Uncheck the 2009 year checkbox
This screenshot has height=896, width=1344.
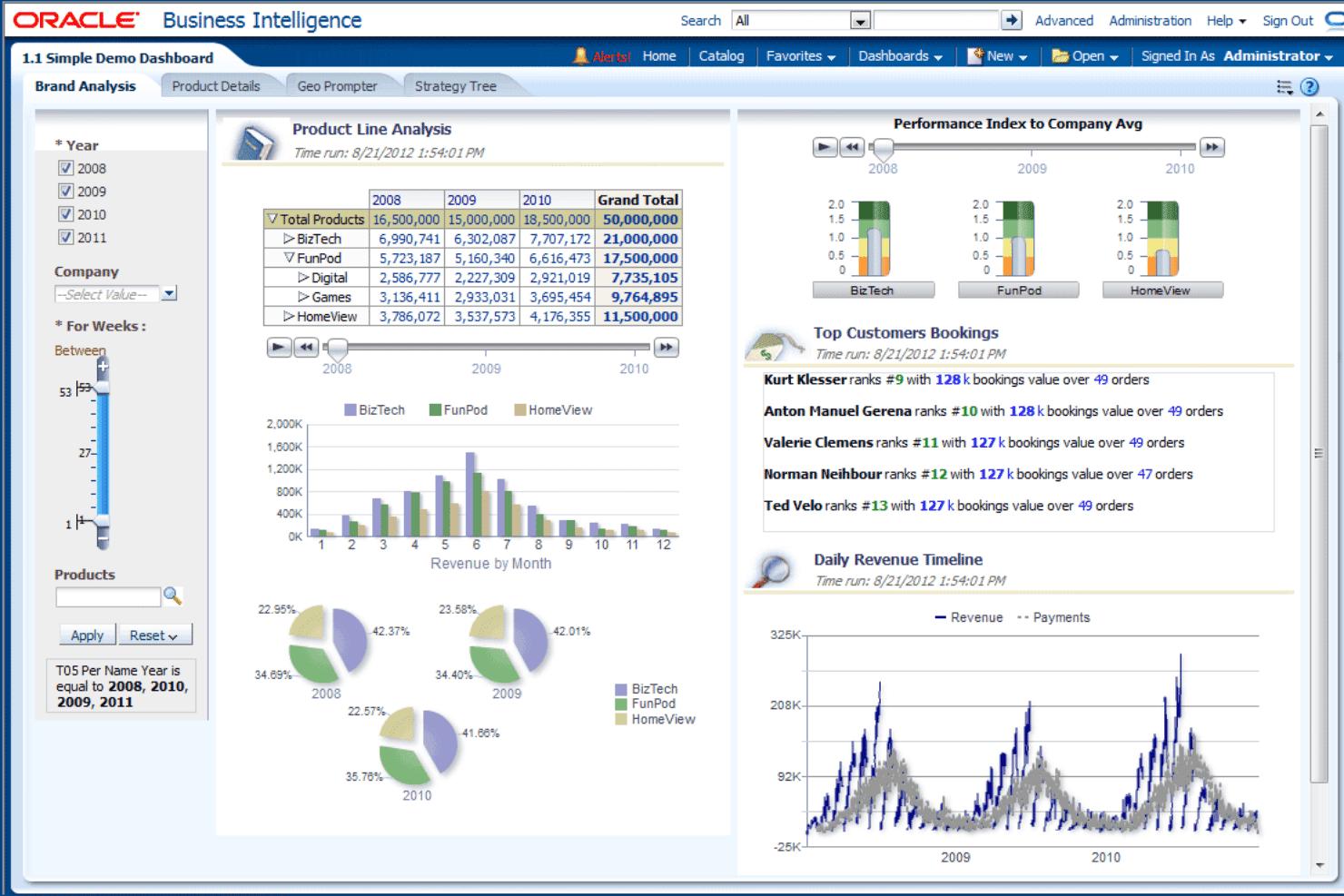(x=65, y=191)
